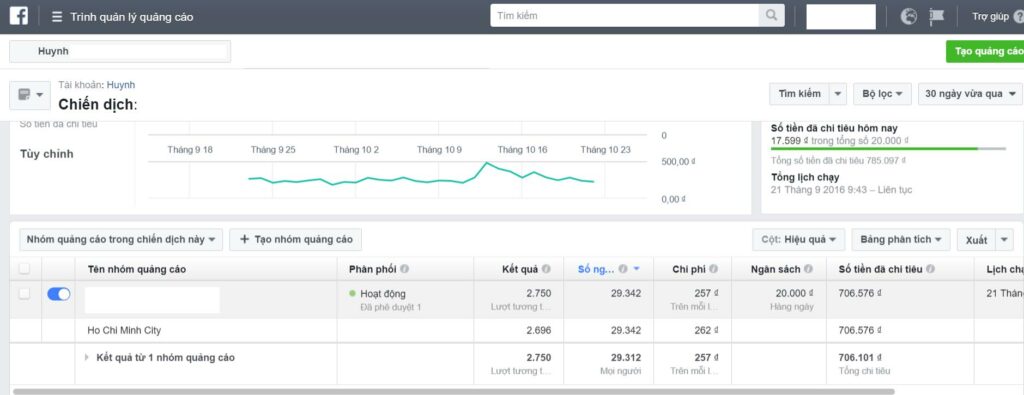Open the flag pages icon

[937, 16]
